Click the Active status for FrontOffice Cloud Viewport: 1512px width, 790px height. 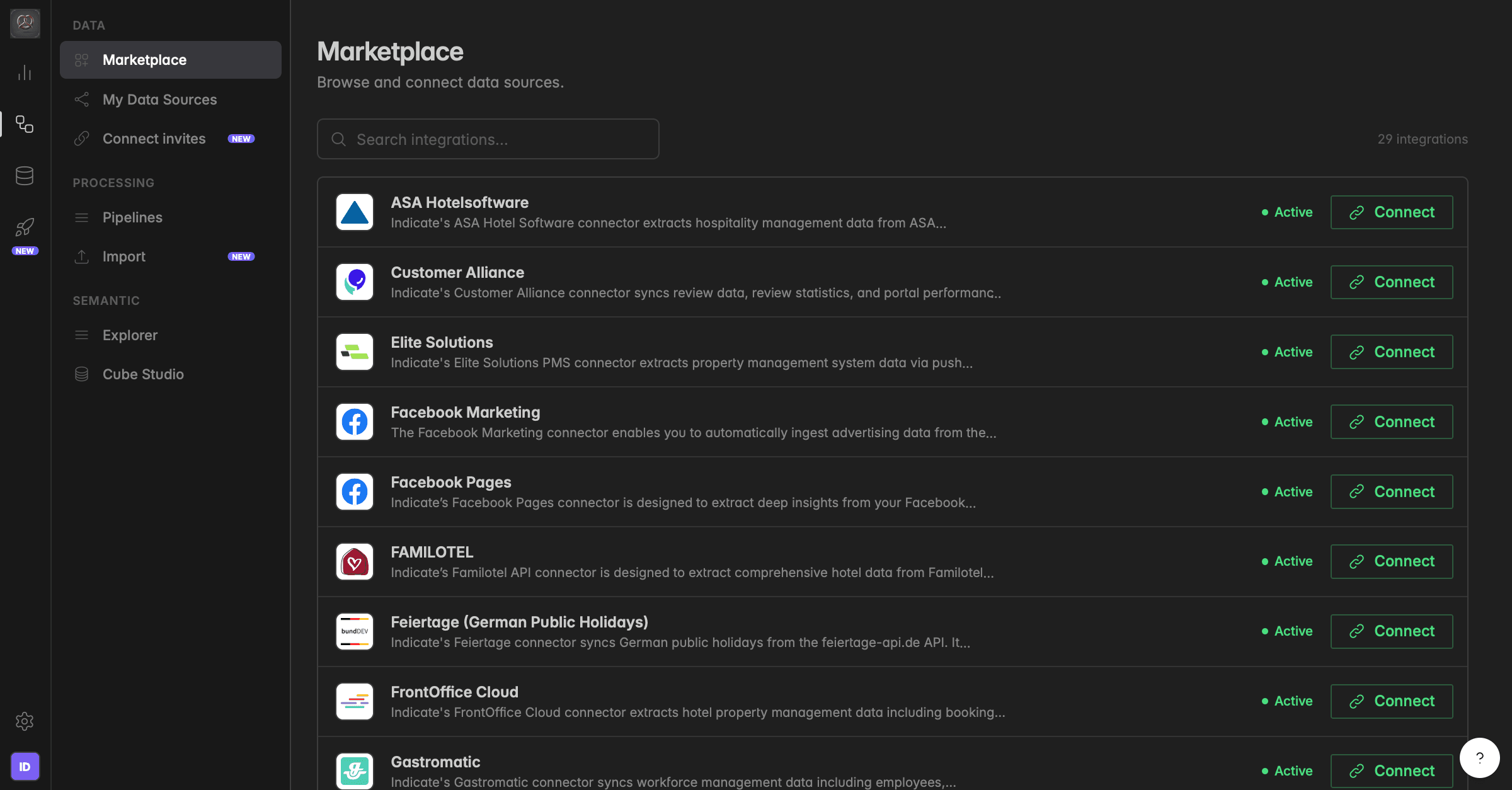point(1288,701)
